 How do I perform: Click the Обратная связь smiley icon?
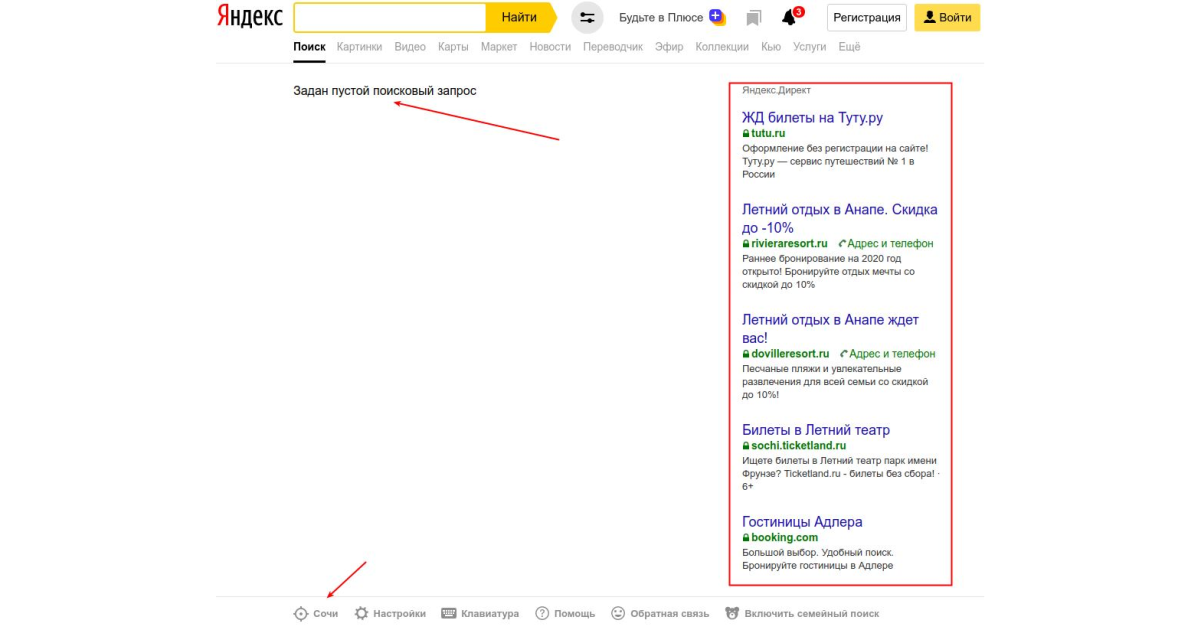click(x=618, y=613)
